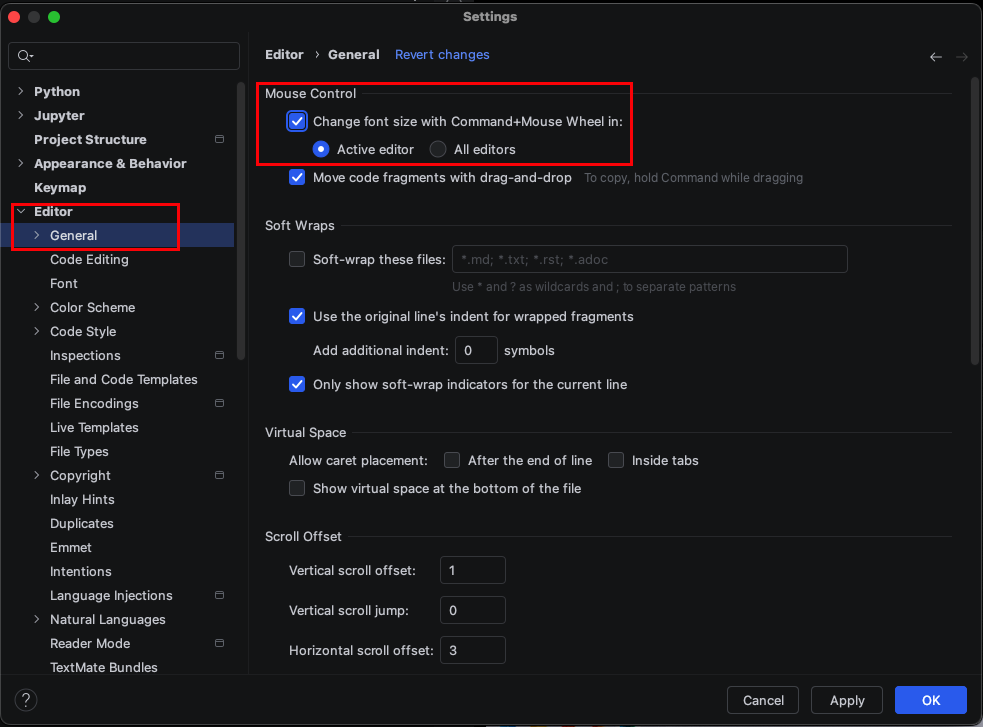Click the forward navigation arrow icon
The height and width of the screenshot is (727, 983).
click(962, 57)
